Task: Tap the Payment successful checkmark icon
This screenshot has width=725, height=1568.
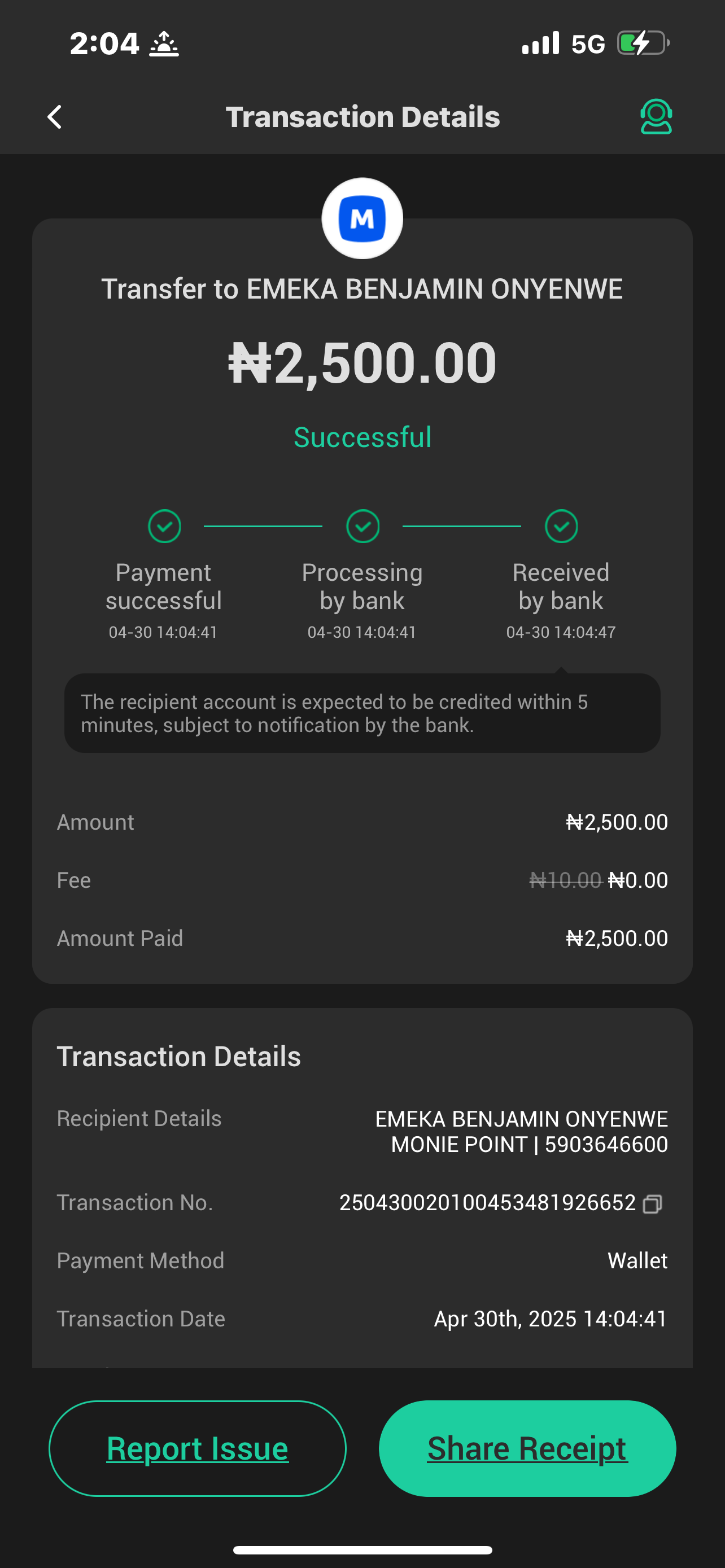Action: [164, 526]
